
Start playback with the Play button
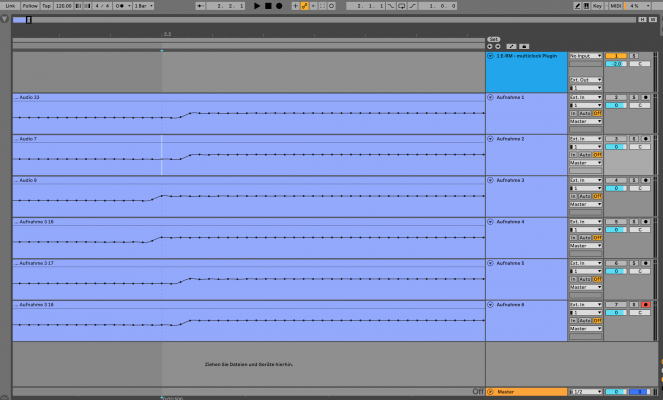pyautogui.click(x=257, y=6)
